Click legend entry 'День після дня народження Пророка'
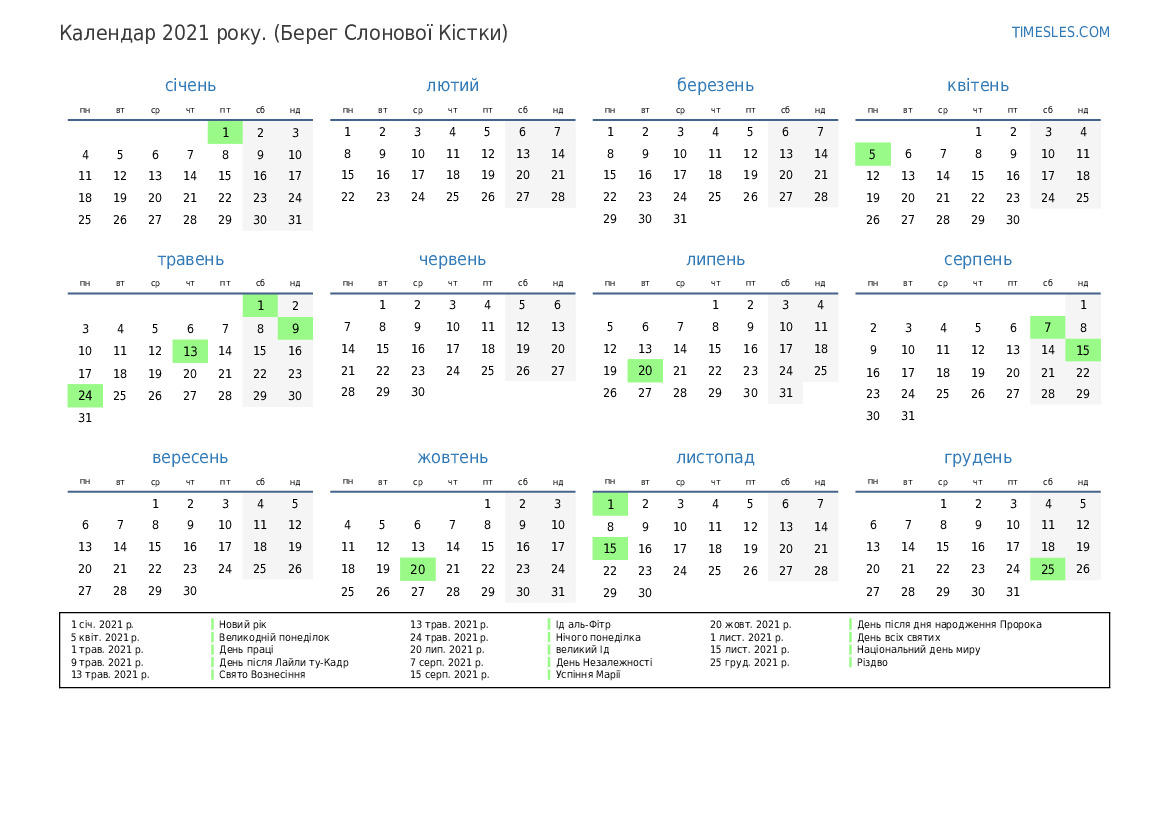Viewport: 1169px width, 827px height. (x=949, y=625)
